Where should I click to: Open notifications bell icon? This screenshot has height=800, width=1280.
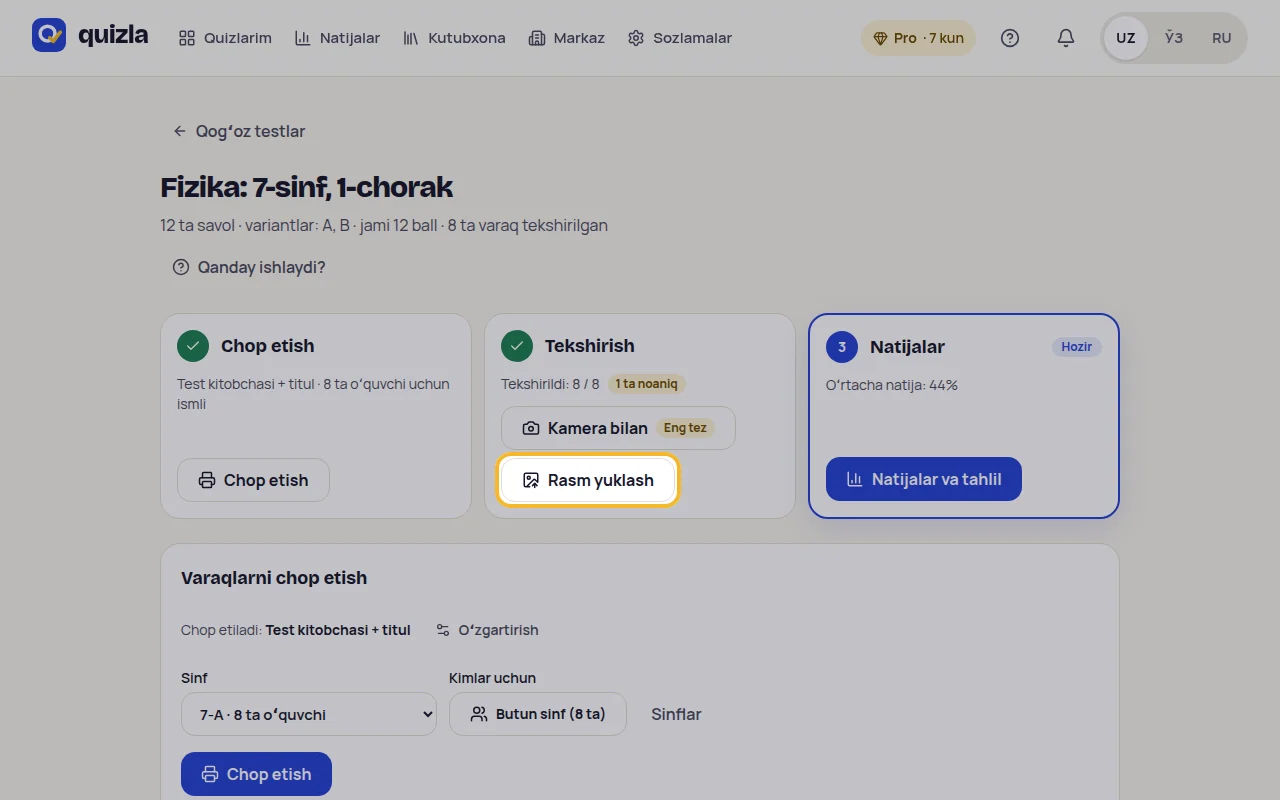pyautogui.click(x=1066, y=38)
